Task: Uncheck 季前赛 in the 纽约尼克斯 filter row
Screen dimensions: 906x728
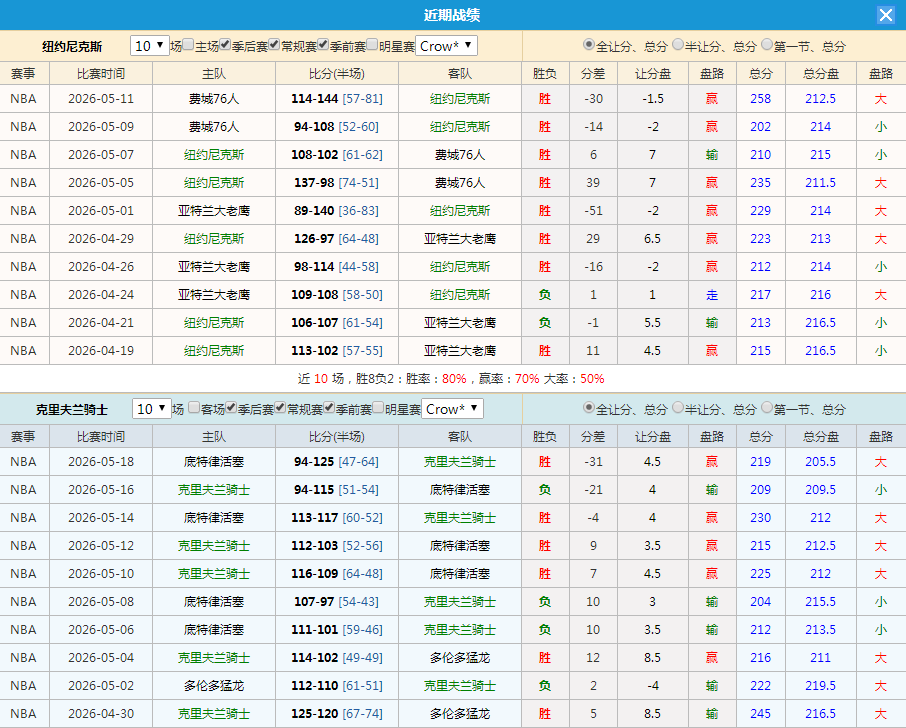Action: (x=324, y=44)
